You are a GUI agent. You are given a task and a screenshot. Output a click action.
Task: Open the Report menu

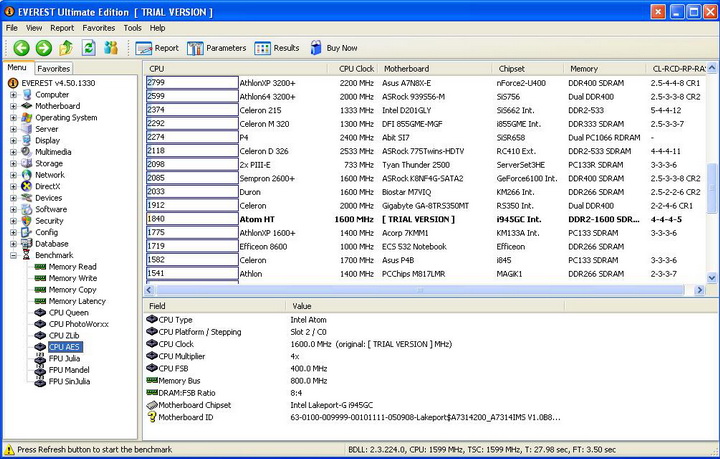(x=62, y=28)
